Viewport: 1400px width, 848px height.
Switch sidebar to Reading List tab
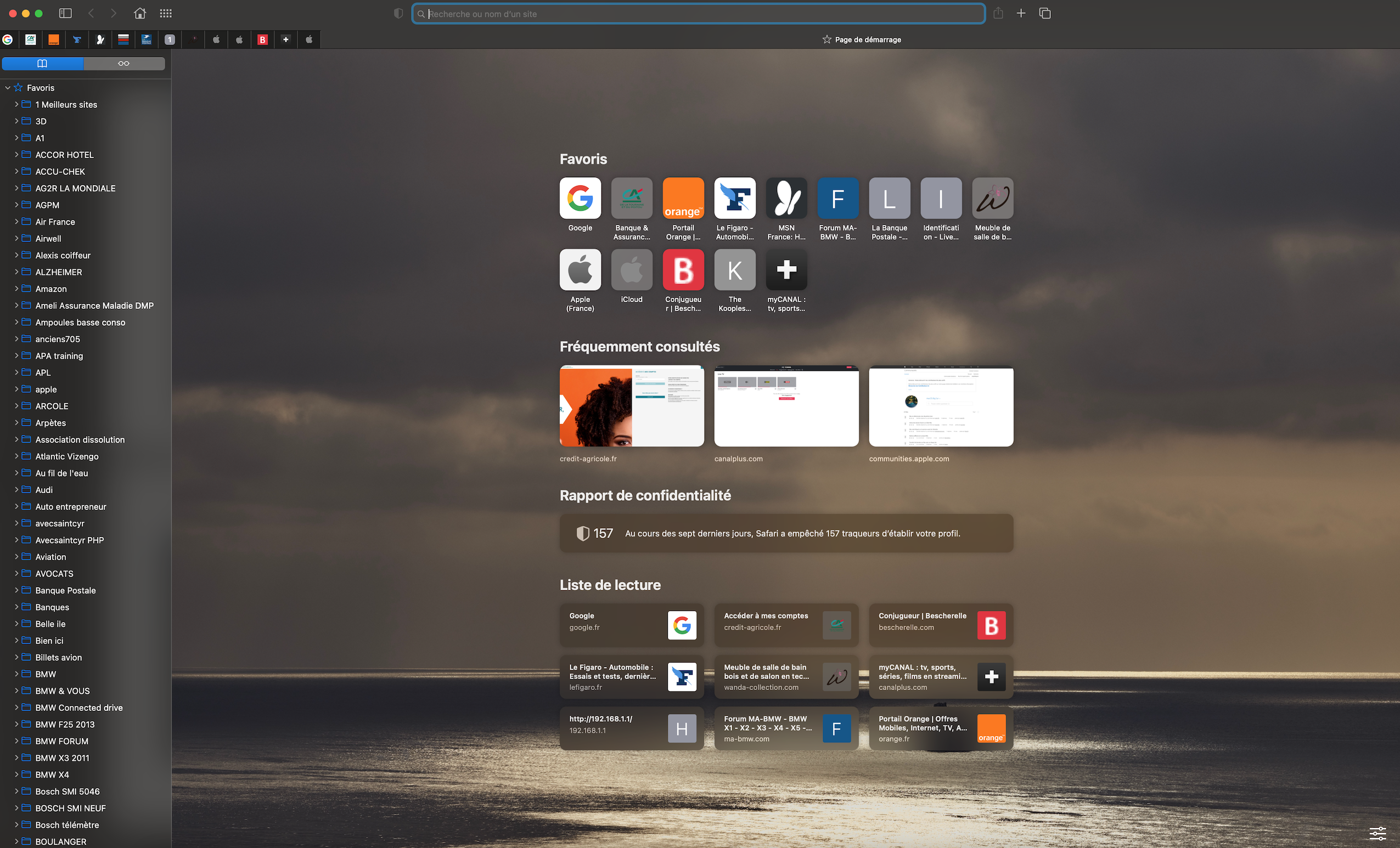(x=124, y=64)
